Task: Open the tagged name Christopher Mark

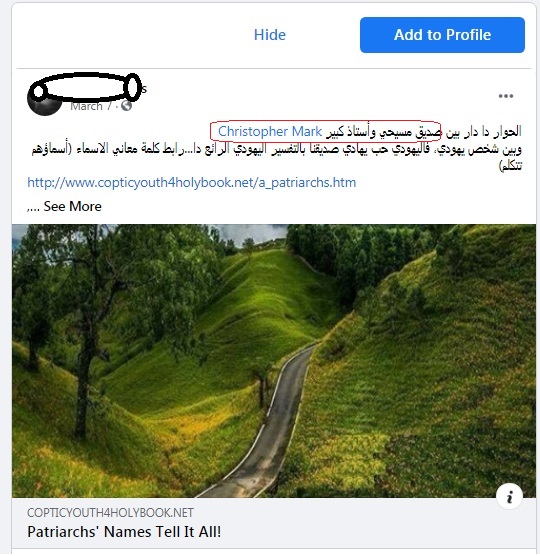Action: tap(269, 132)
